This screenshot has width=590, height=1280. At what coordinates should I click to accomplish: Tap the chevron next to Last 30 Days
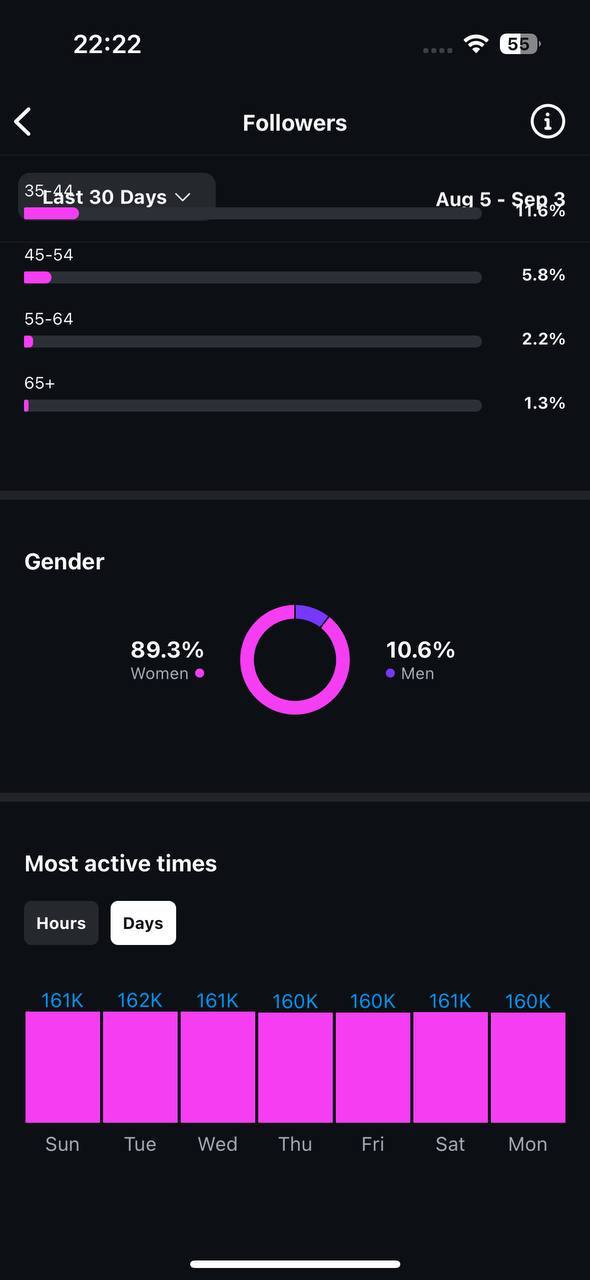tap(182, 197)
